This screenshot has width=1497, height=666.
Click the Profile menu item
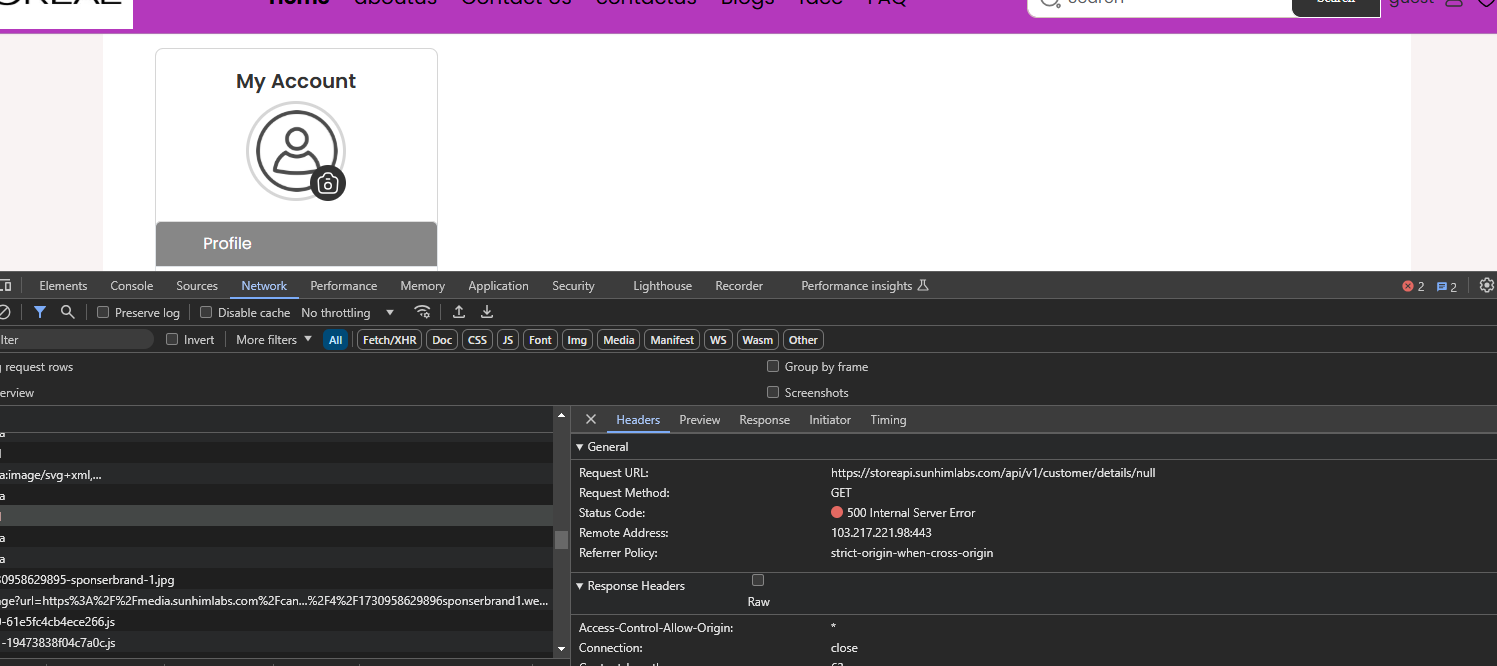click(x=296, y=243)
